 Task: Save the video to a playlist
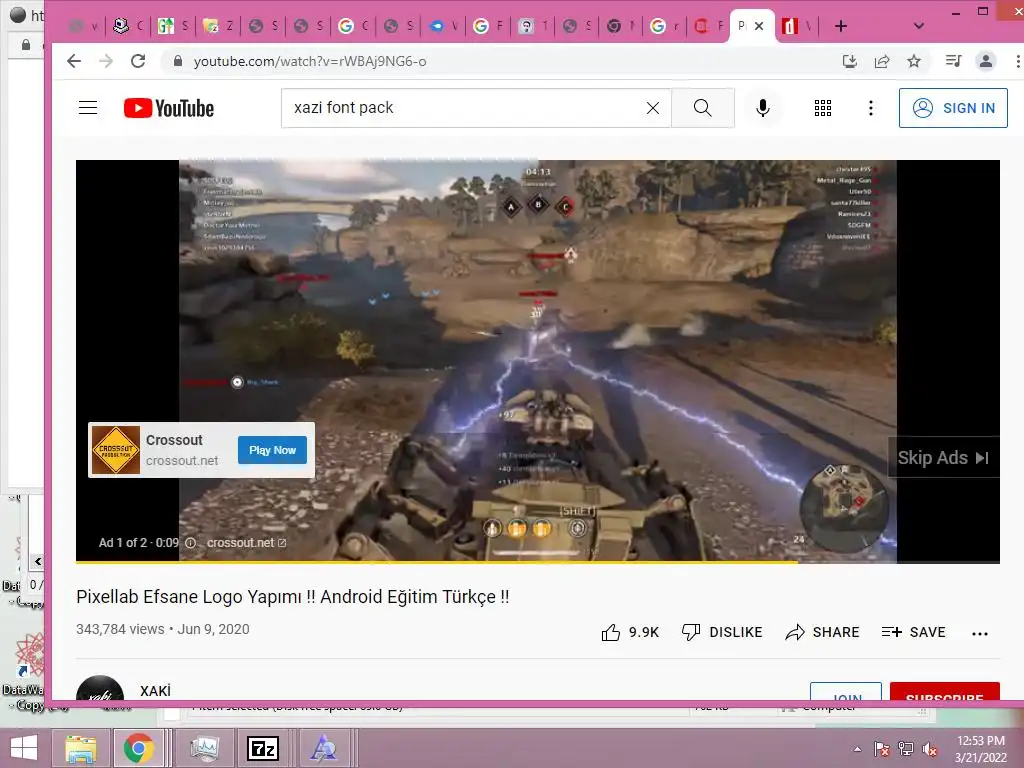914,632
